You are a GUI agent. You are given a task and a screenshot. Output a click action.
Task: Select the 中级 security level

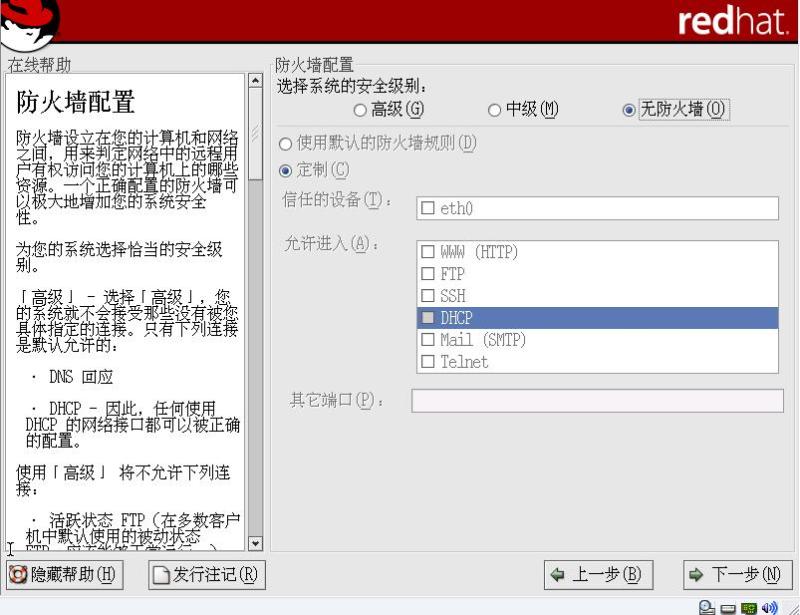click(494, 110)
